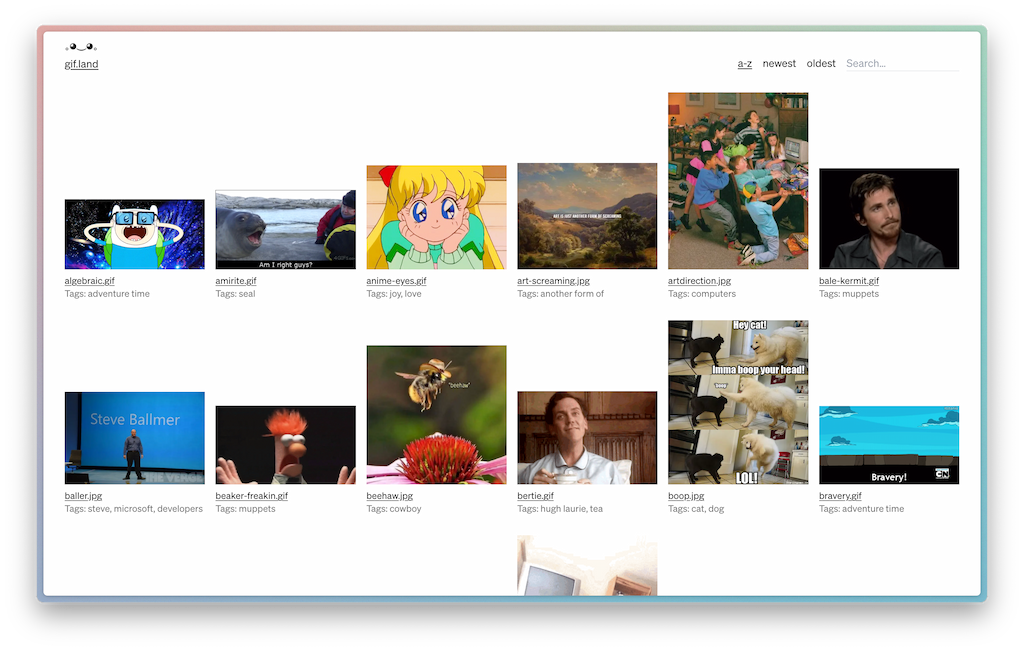
Task: Click the boop.jpg filename link
Action: click(x=686, y=496)
